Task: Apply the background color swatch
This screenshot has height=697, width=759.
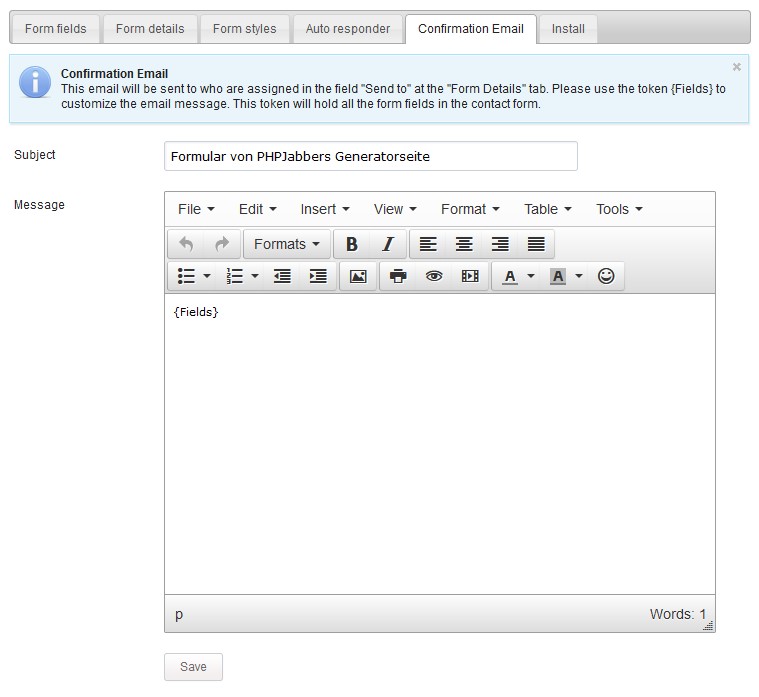Action: tap(558, 276)
